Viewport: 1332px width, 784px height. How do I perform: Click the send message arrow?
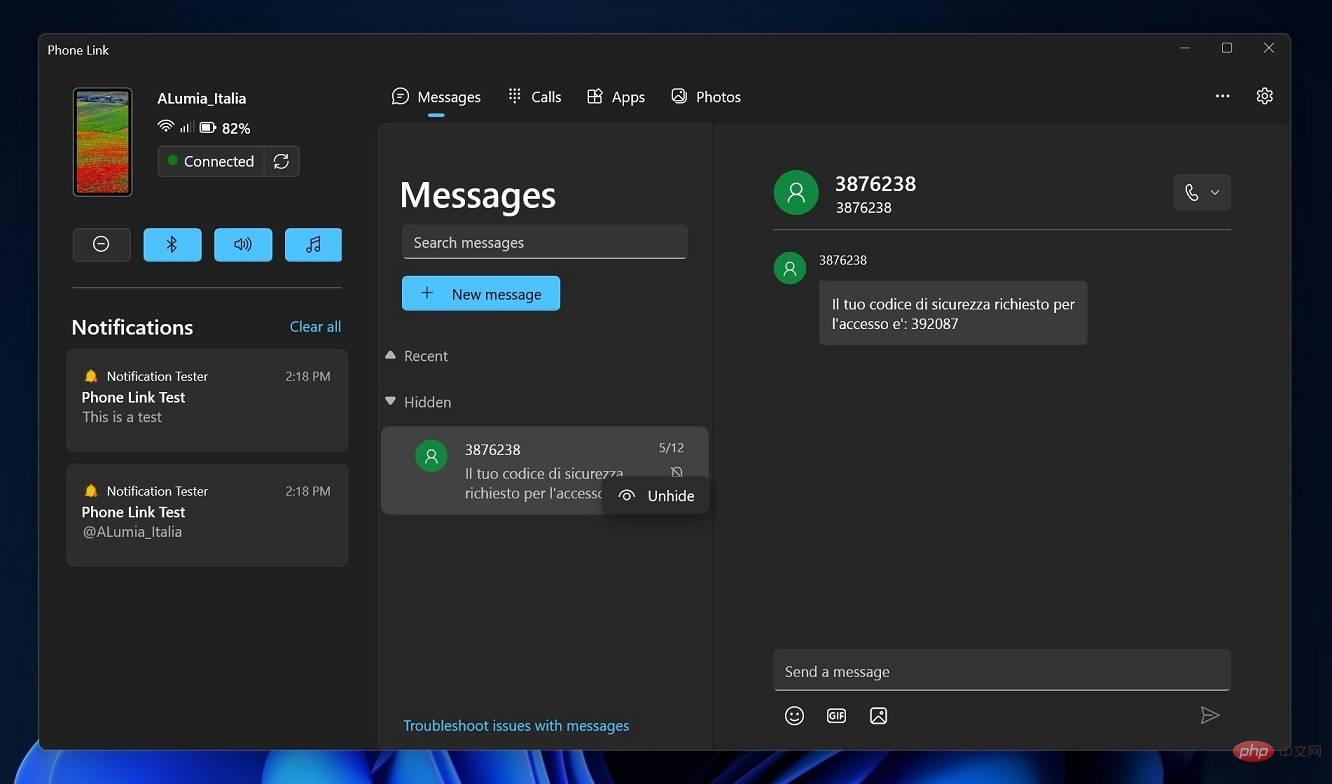click(x=1210, y=715)
